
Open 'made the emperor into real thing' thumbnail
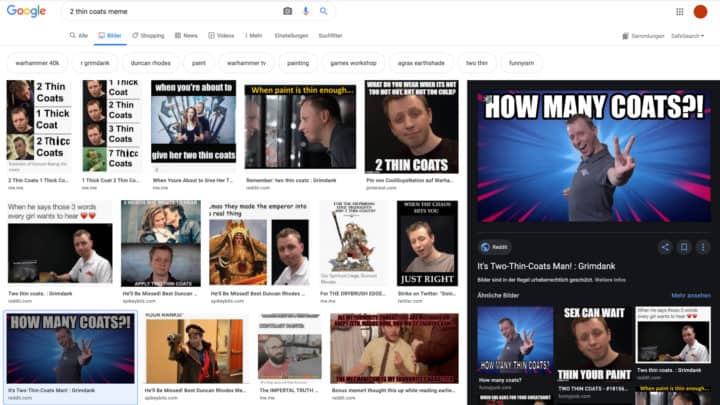tap(259, 243)
